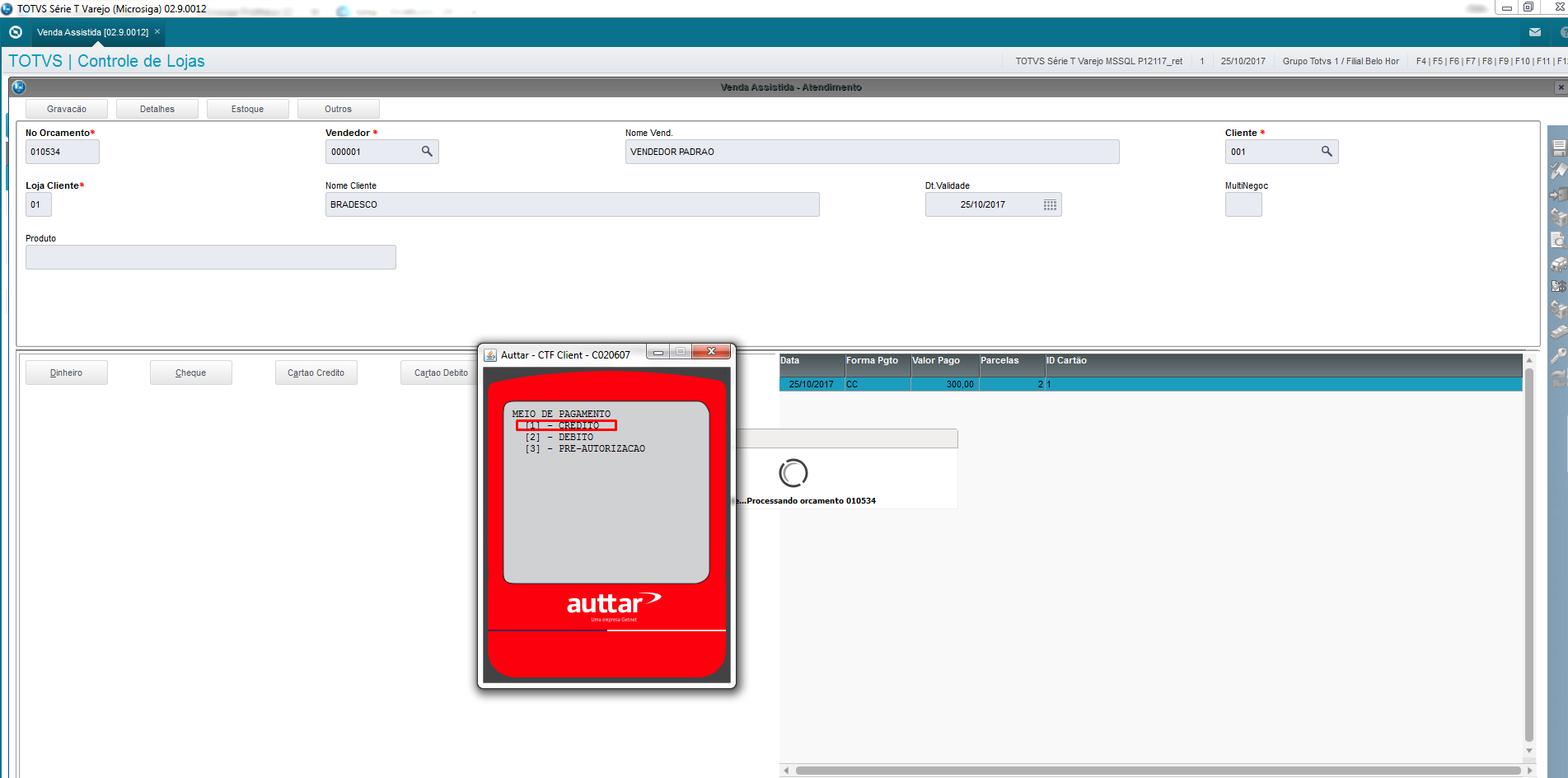Choose Cartao Credito payment method
Screen dimensions: 1568x778
point(316,373)
